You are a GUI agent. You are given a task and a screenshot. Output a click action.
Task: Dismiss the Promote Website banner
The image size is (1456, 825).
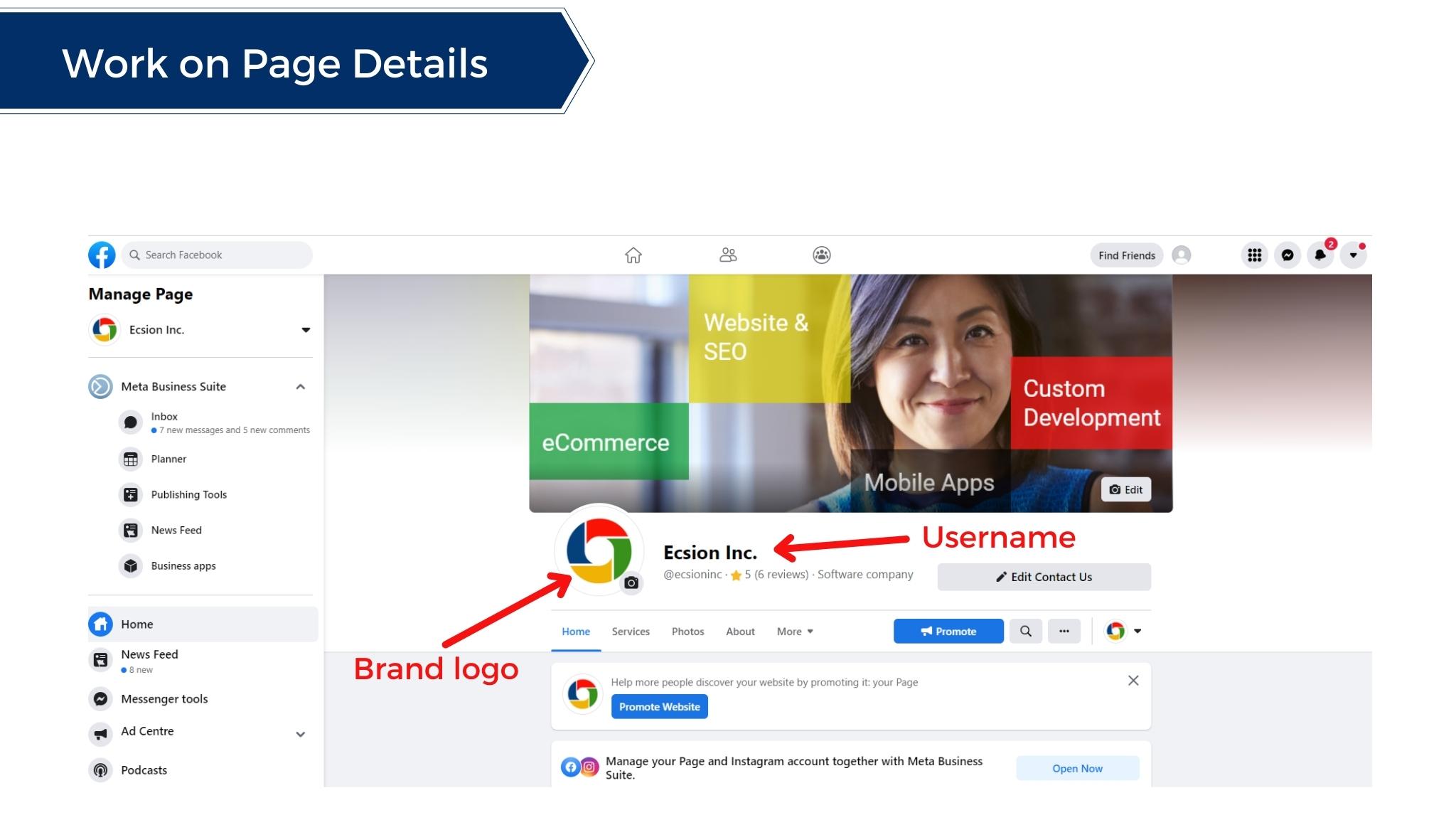point(1133,680)
